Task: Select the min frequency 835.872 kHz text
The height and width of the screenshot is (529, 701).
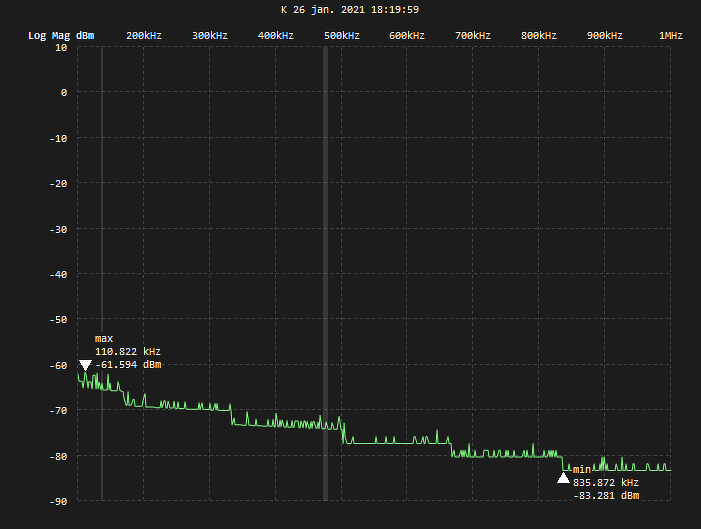Action: [x=606, y=482]
